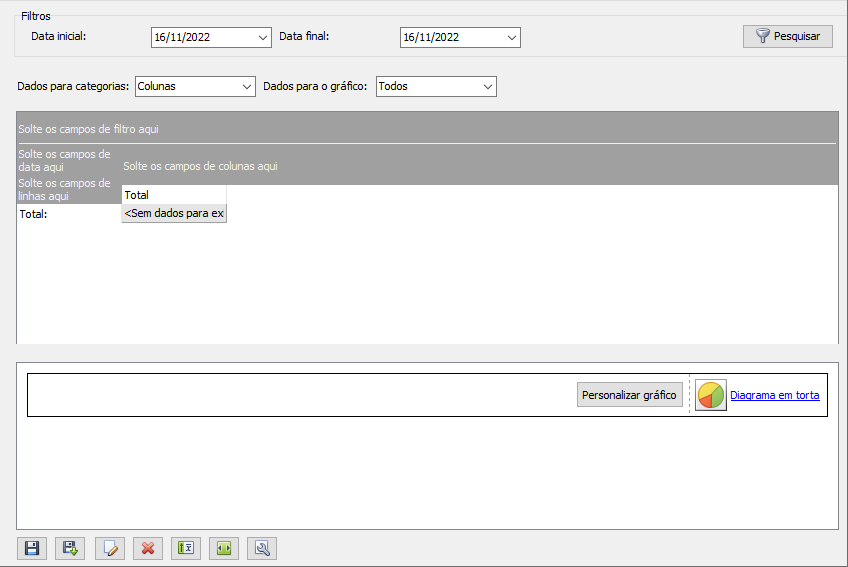Click 'Solte os campos de linhas aqui' area
Viewport: 848px width, 567px height.
click(64, 190)
